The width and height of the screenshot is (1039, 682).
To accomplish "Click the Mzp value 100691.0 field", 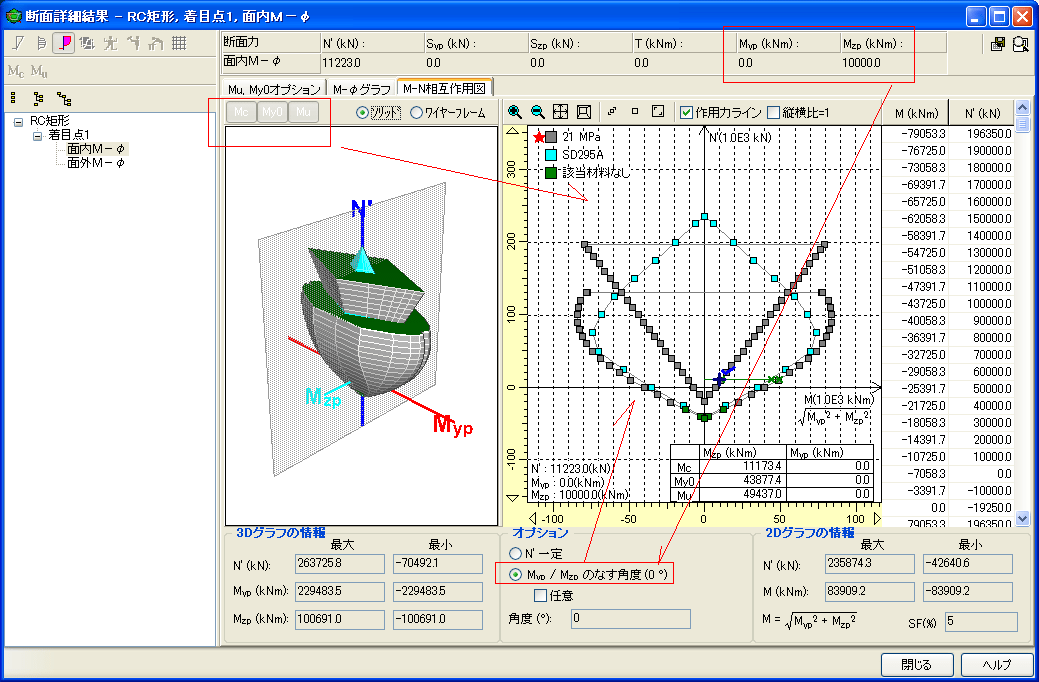I will [x=340, y=619].
